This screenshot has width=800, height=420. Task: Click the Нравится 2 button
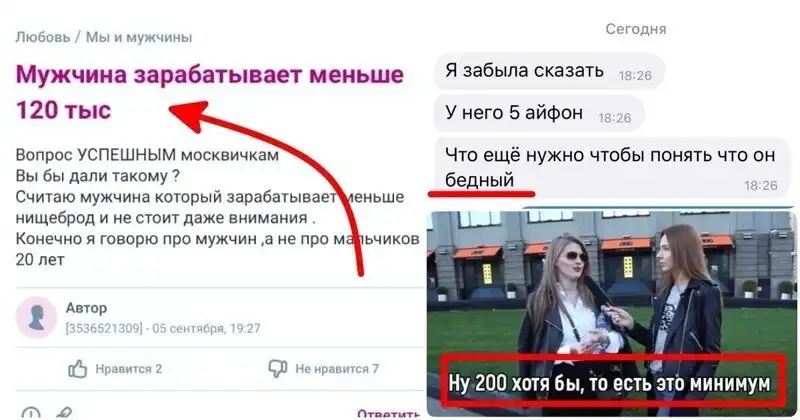pos(115,368)
